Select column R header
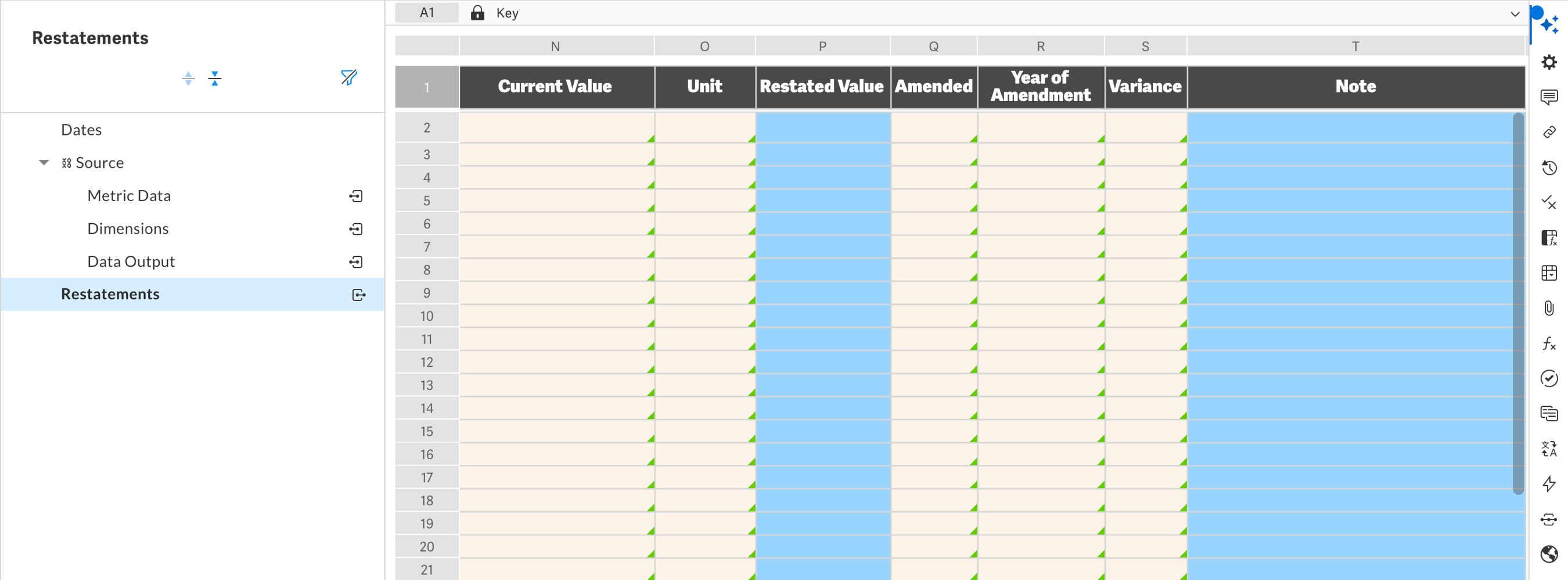Image resolution: width=1568 pixels, height=580 pixels. [1041, 46]
